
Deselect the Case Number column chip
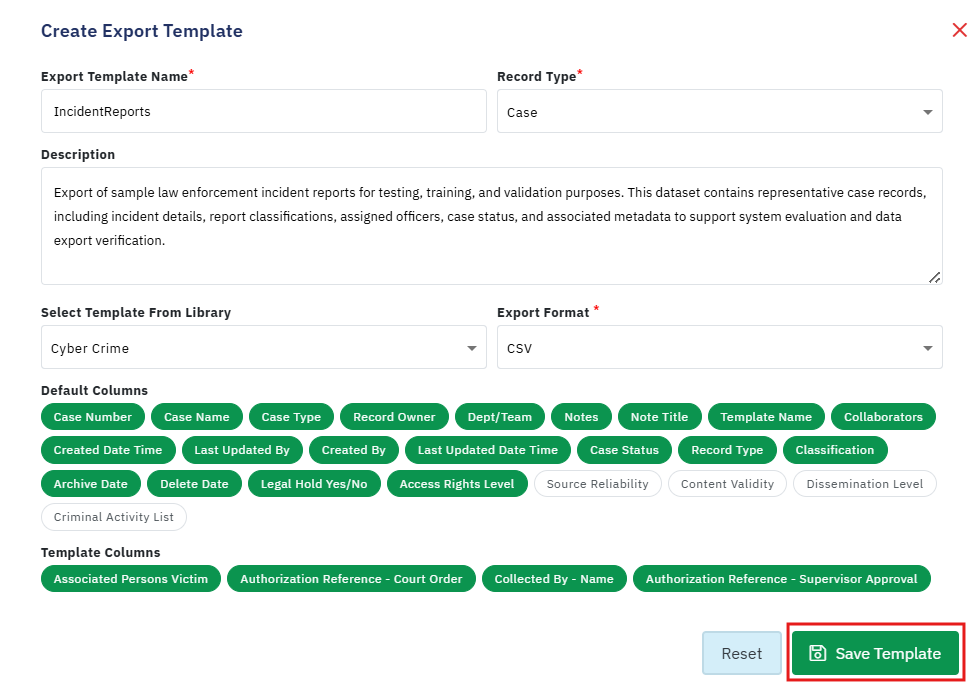pos(93,416)
